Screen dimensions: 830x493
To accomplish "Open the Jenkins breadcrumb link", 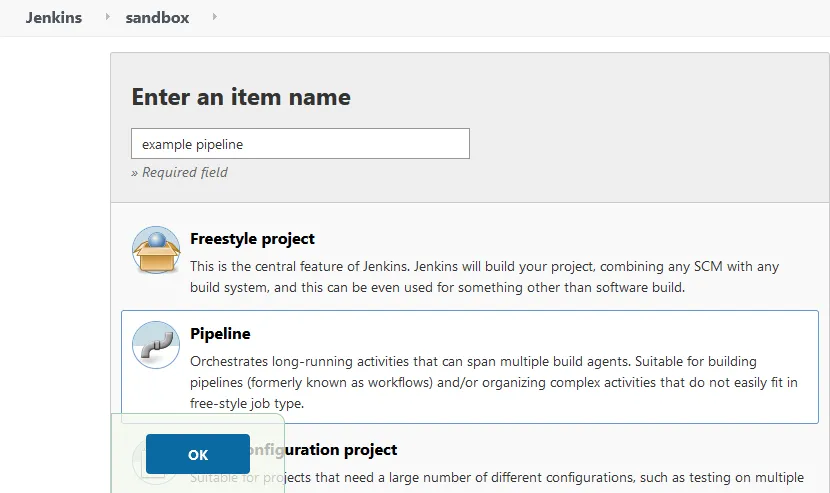I will (54, 17).
